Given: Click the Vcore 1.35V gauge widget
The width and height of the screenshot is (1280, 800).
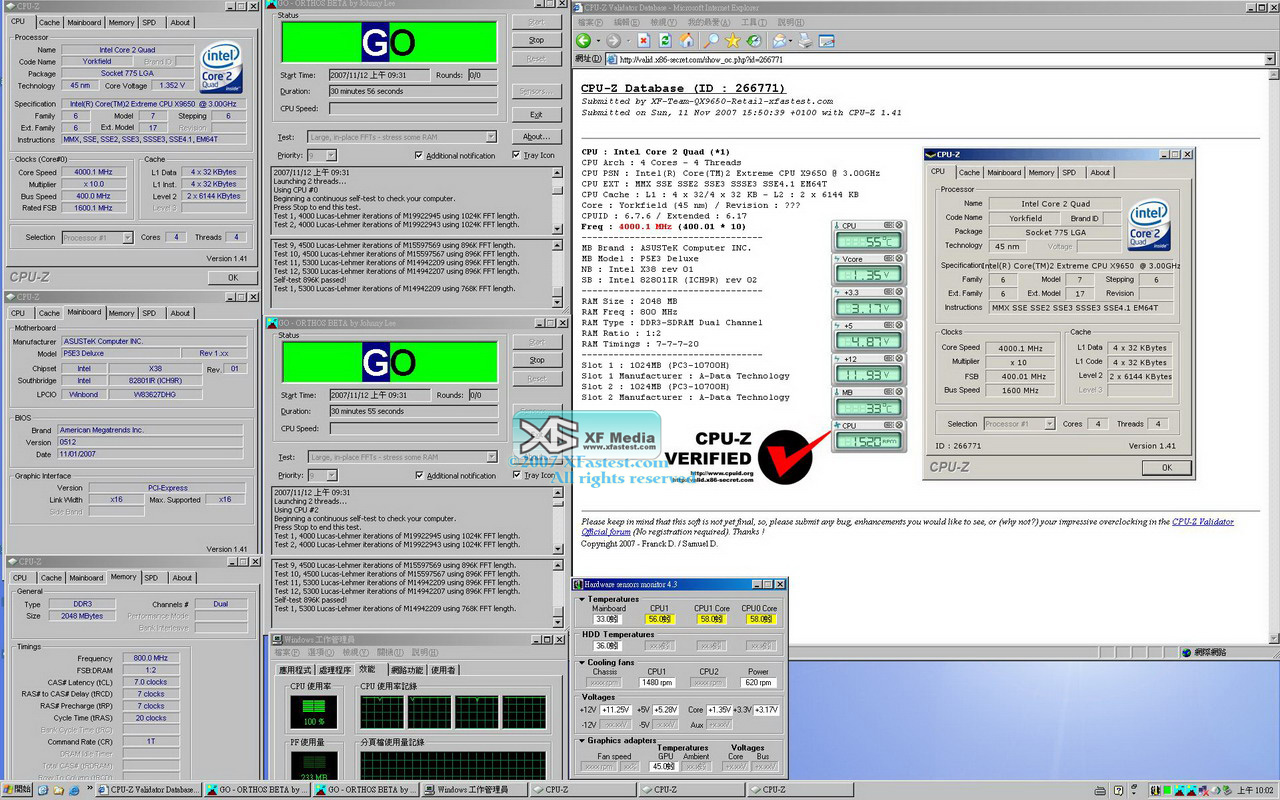Looking at the screenshot, I should pyautogui.click(x=868, y=269).
